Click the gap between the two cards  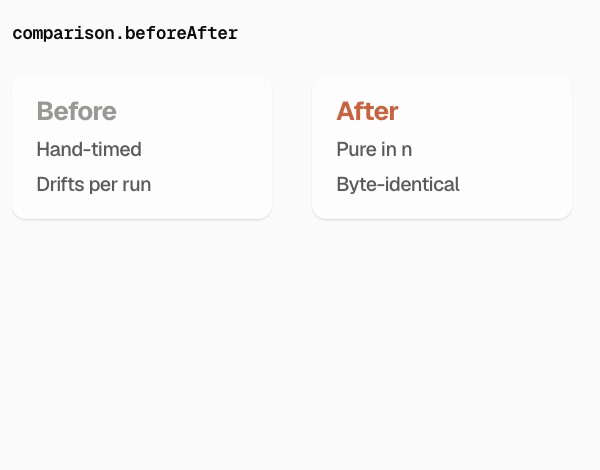(x=292, y=147)
